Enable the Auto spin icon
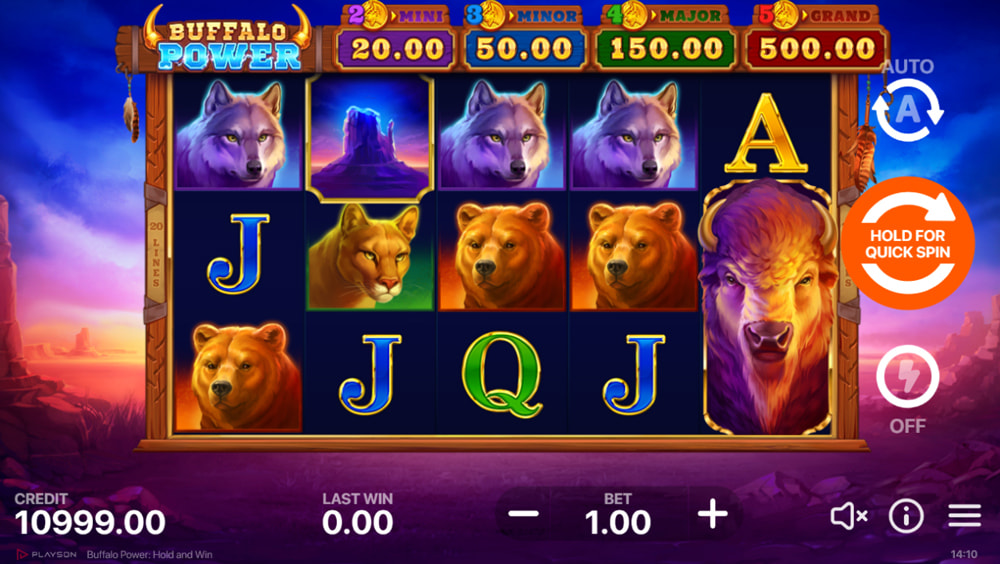 908,110
